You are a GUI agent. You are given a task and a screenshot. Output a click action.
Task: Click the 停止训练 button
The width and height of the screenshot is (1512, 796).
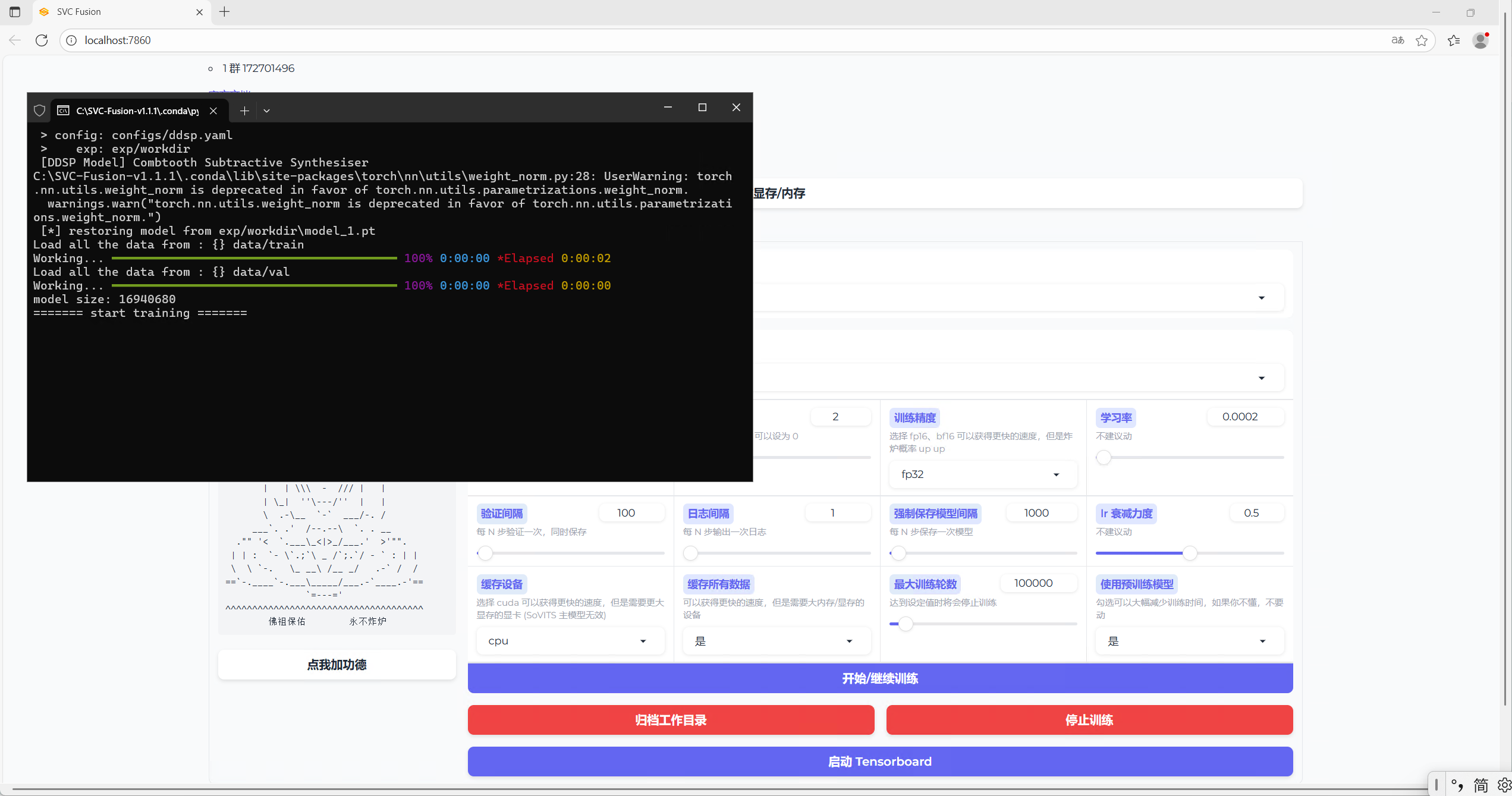tap(1089, 720)
